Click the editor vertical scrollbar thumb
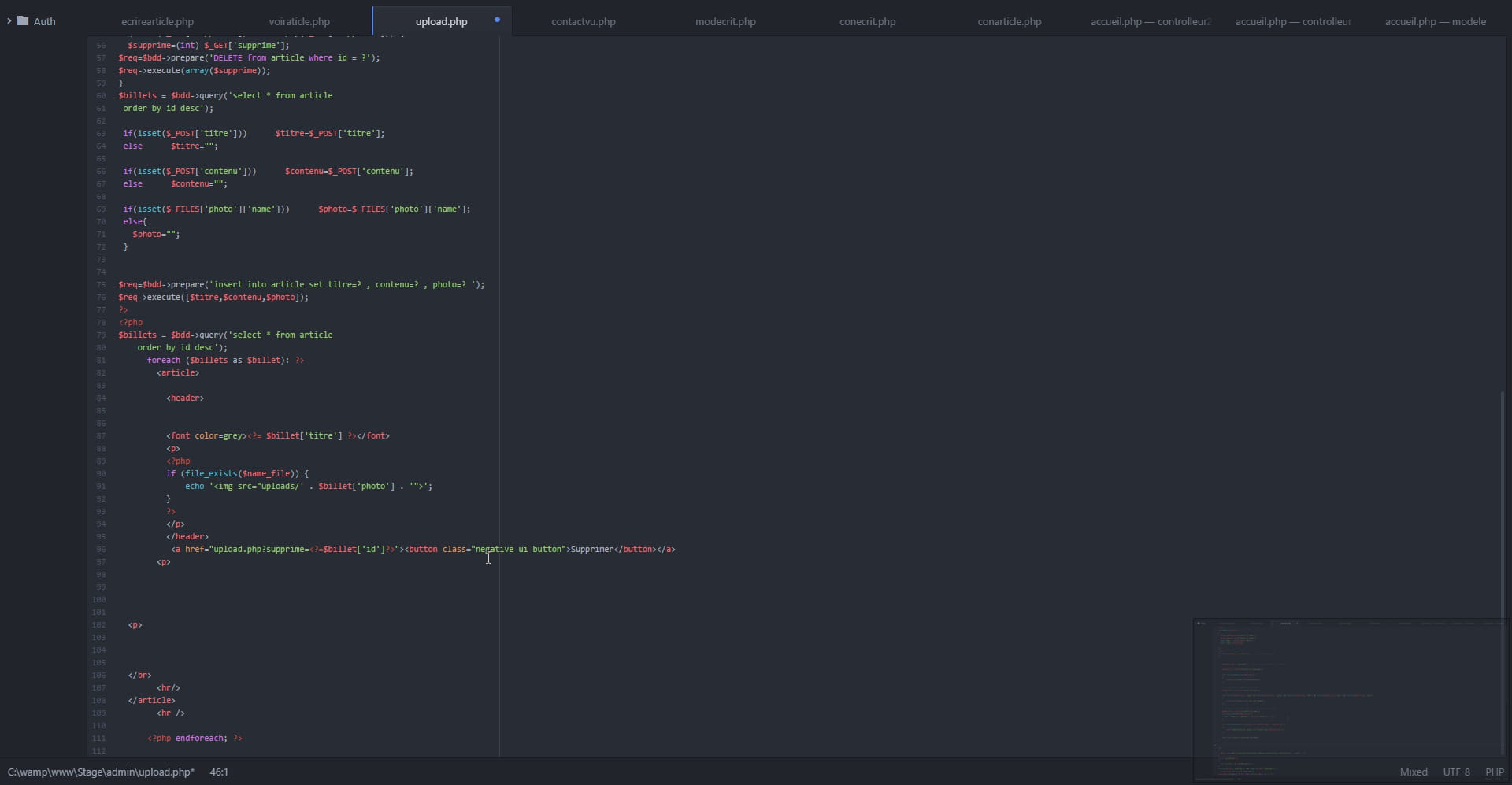 tap(1503, 575)
